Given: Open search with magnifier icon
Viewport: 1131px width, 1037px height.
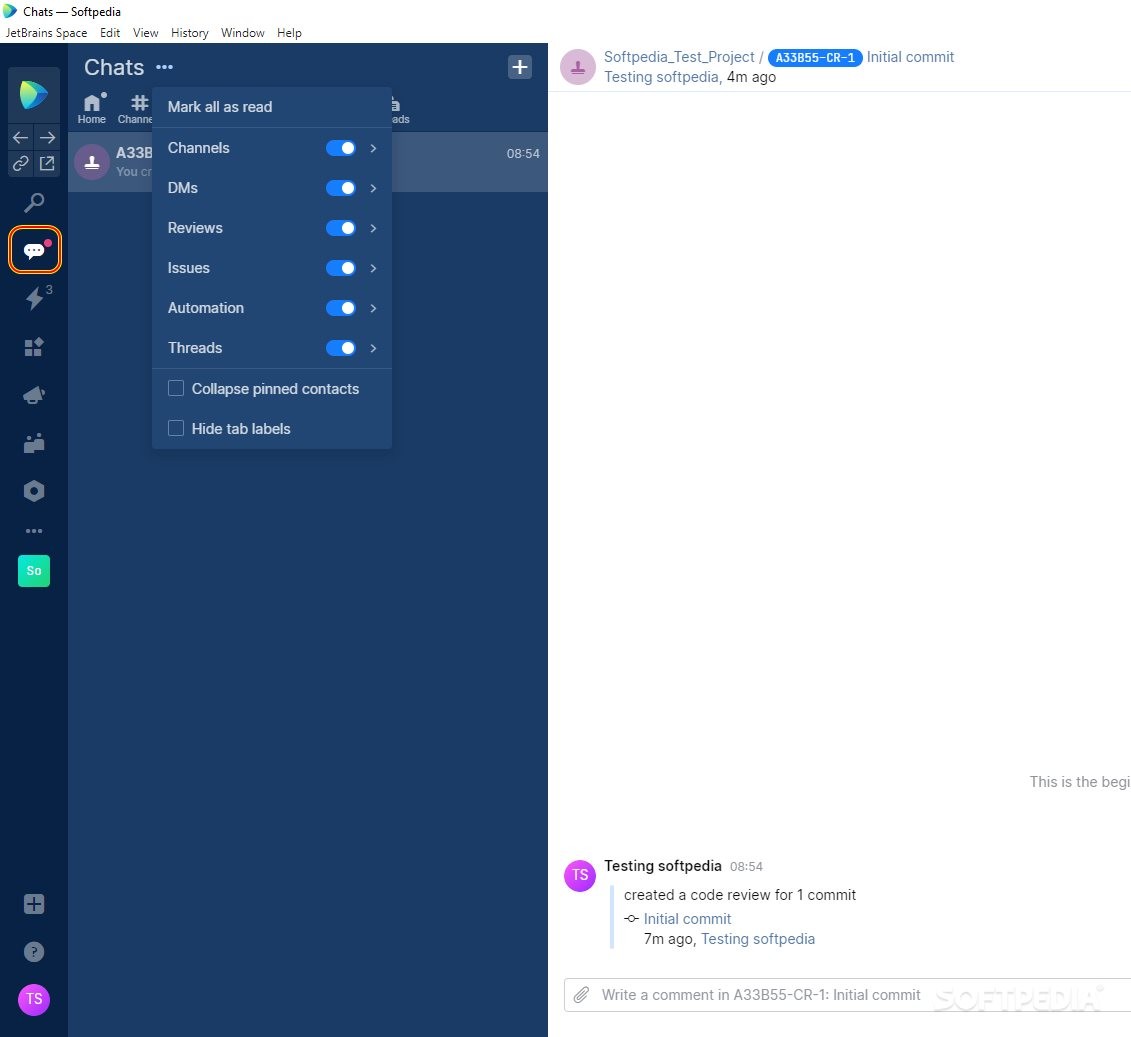Looking at the screenshot, I should [x=34, y=203].
